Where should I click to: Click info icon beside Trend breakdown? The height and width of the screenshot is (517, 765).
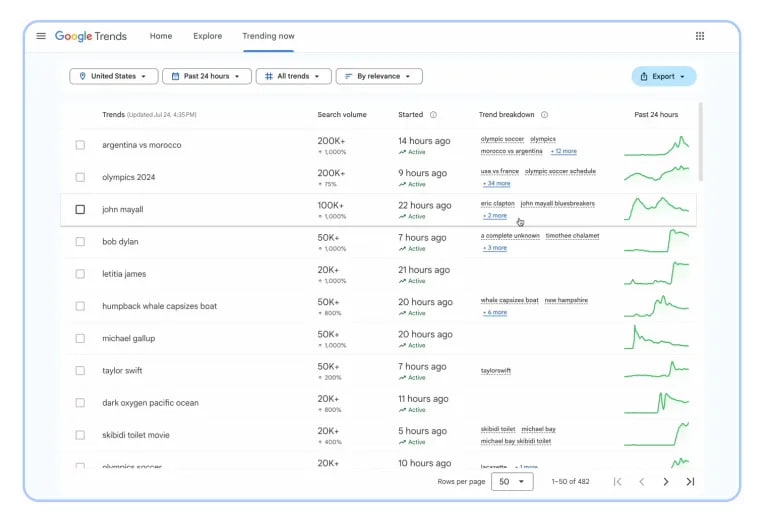click(x=544, y=115)
